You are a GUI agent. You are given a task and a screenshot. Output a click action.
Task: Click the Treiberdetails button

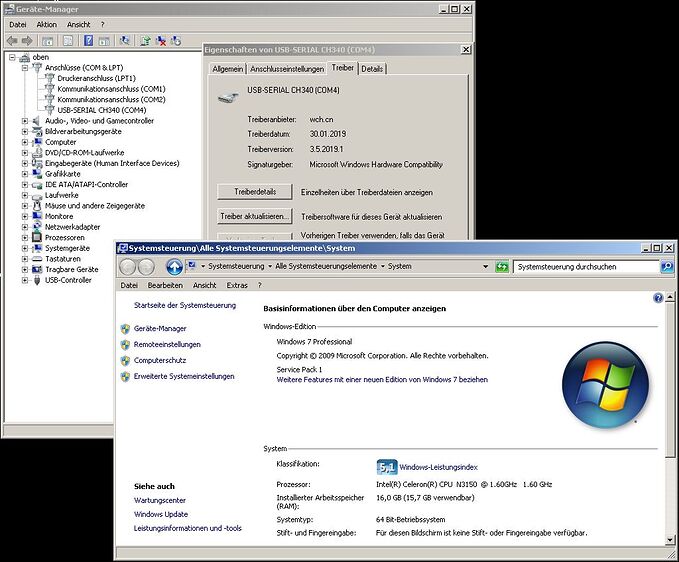point(255,191)
